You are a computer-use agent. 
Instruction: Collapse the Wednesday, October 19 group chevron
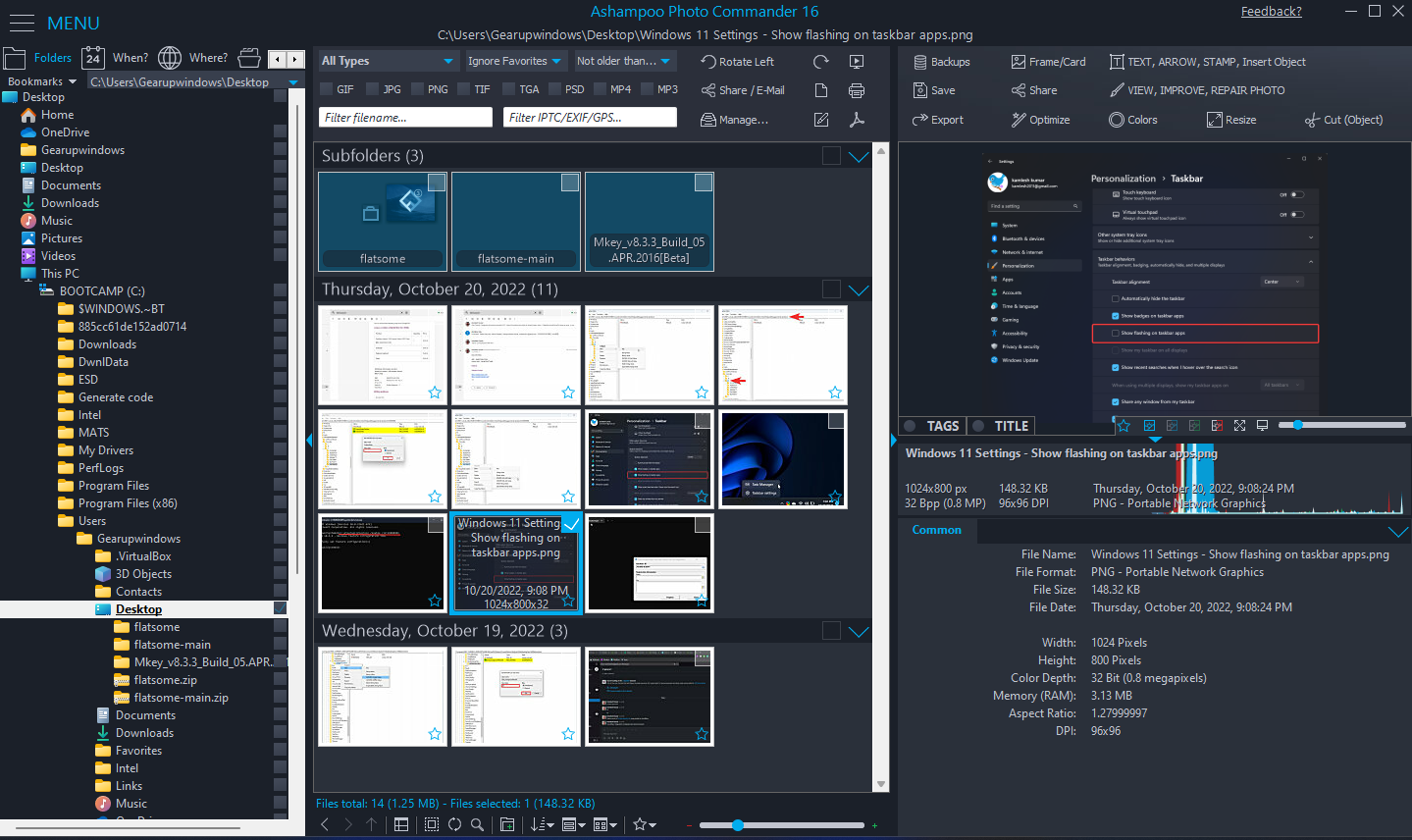859,631
